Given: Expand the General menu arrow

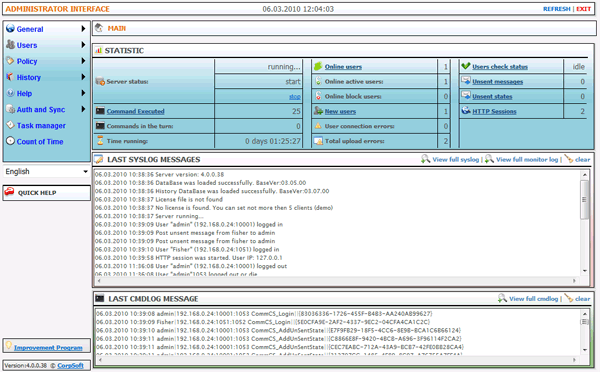Looking at the screenshot, I should coord(83,29).
